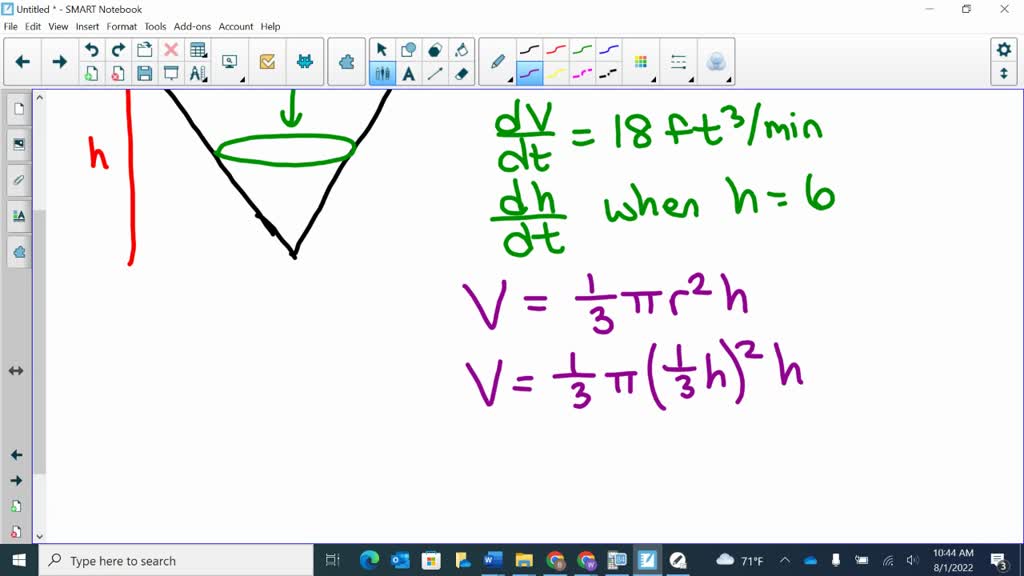Click Redo on the toolbar
Screen dimensions: 1024x576
click(118, 49)
